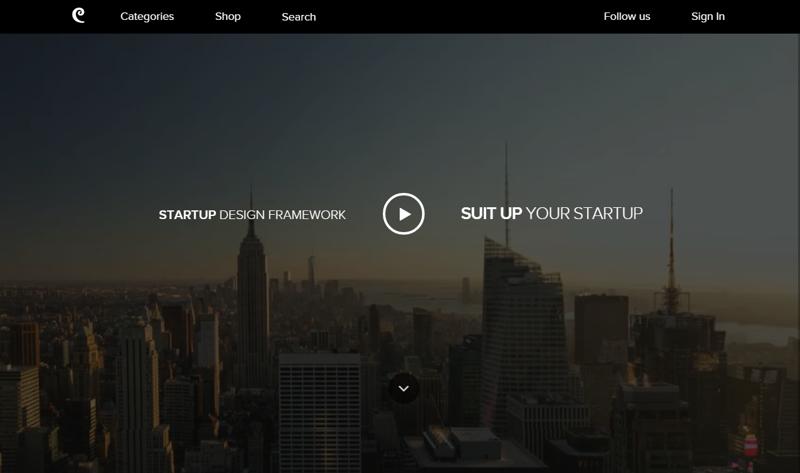Click the bold word STARTUP in the left heading
The width and height of the screenshot is (800, 473).
click(x=187, y=215)
